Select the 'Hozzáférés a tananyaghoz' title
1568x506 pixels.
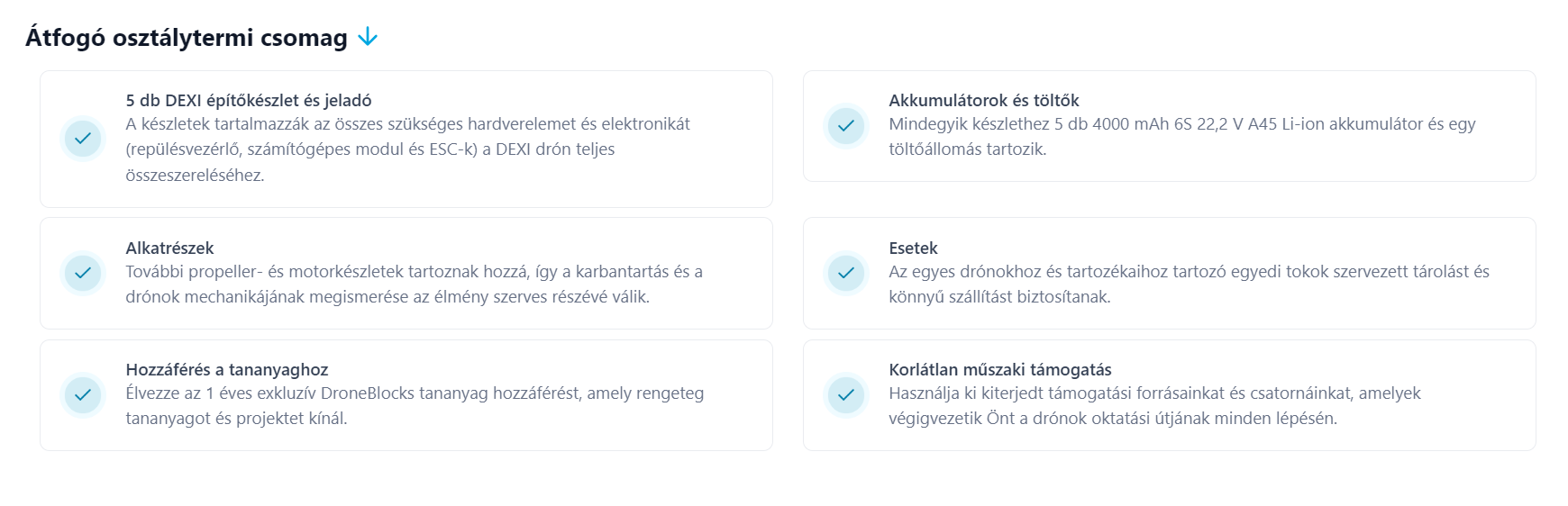pos(227,370)
